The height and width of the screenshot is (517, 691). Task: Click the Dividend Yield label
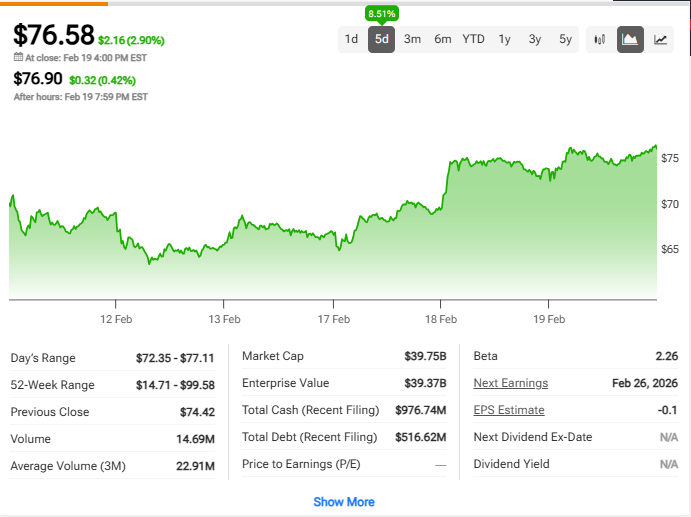[511, 464]
